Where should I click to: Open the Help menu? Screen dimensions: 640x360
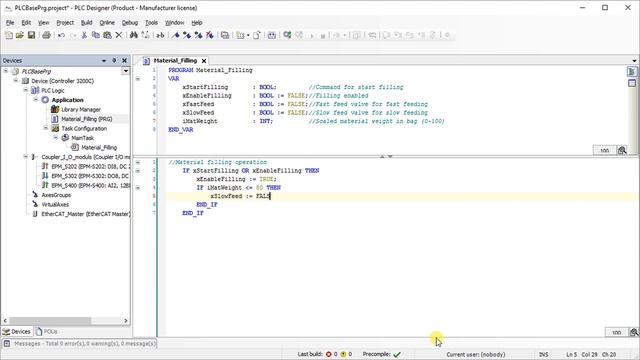(197, 22)
